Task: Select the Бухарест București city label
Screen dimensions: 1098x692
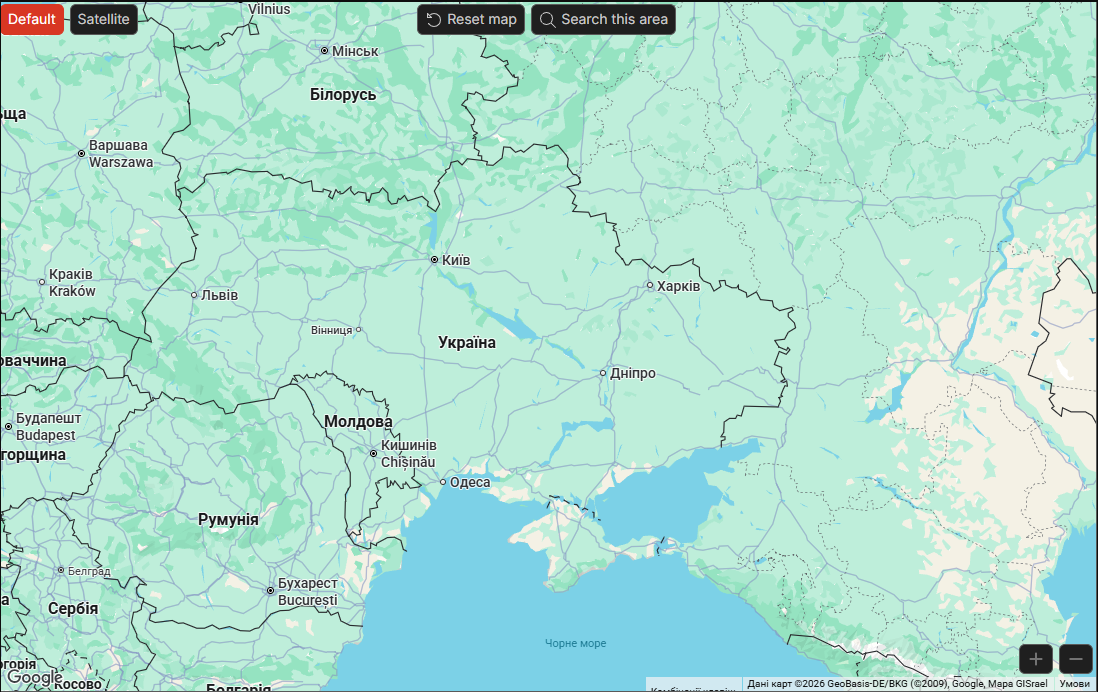Action: (x=307, y=592)
